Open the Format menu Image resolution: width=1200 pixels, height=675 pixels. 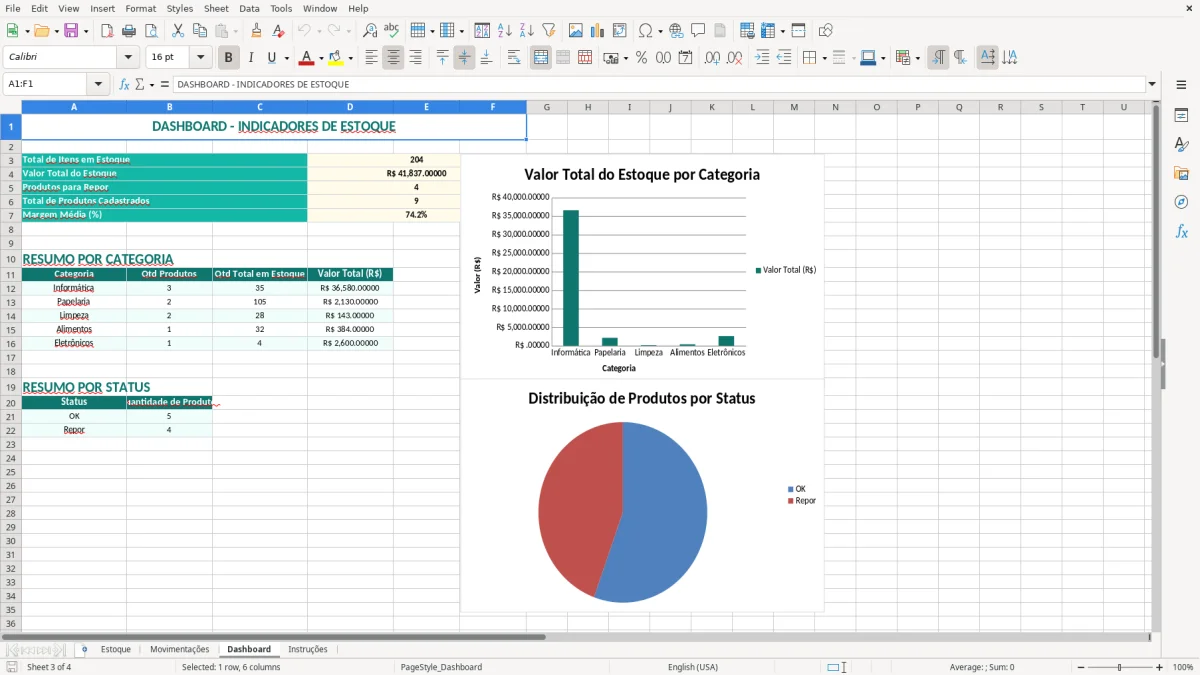(x=140, y=8)
